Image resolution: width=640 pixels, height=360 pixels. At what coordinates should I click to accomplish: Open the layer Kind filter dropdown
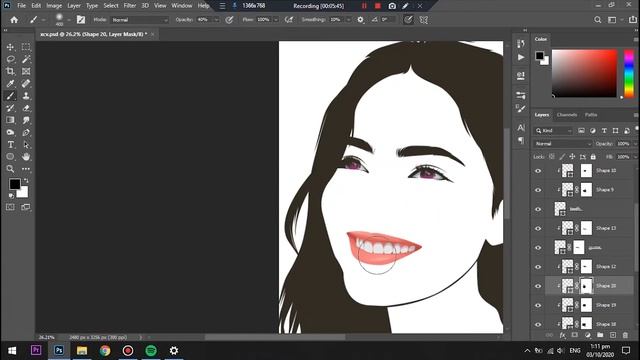coord(554,131)
